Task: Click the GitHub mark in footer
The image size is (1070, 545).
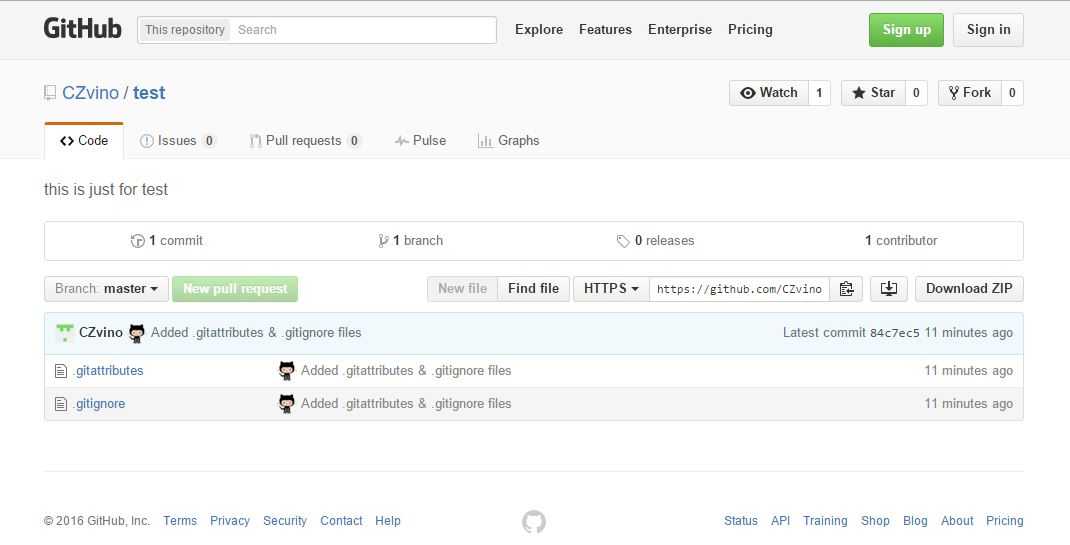Action: (534, 522)
